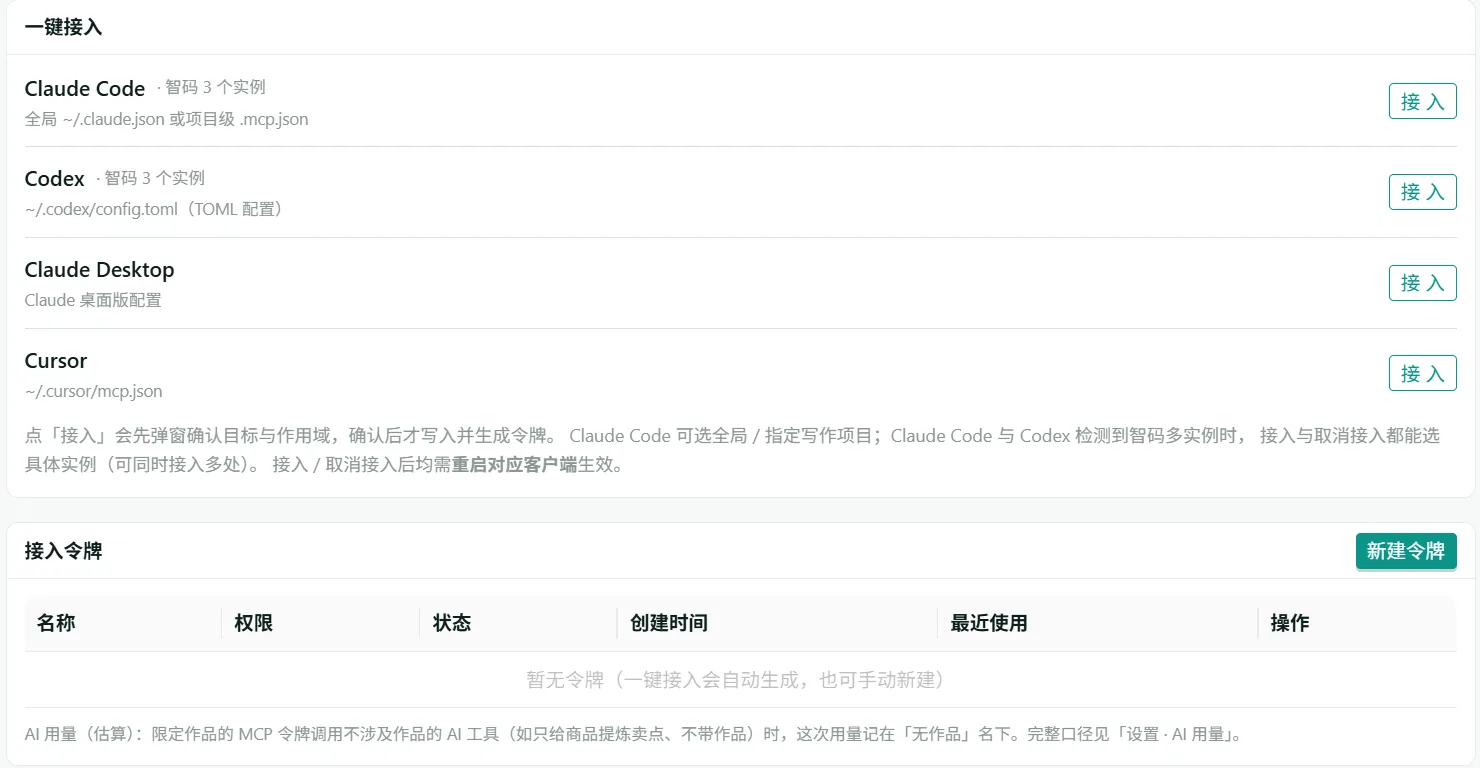1480x768 pixels.
Task: Select the Codex title text
Action: coord(55,179)
